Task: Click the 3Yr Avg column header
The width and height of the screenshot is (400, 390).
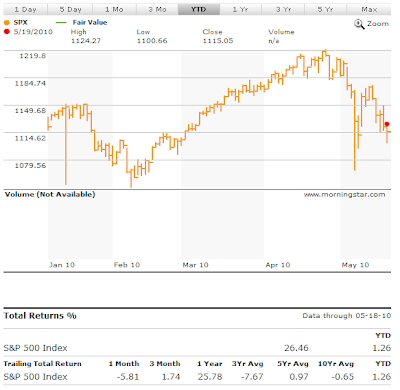Action: tap(248, 364)
